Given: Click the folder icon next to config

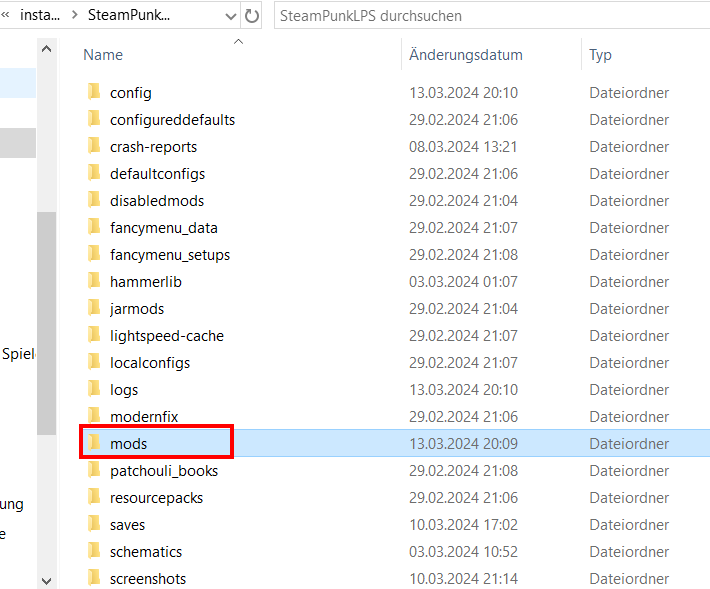Looking at the screenshot, I should pyautogui.click(x=94, y=92).
